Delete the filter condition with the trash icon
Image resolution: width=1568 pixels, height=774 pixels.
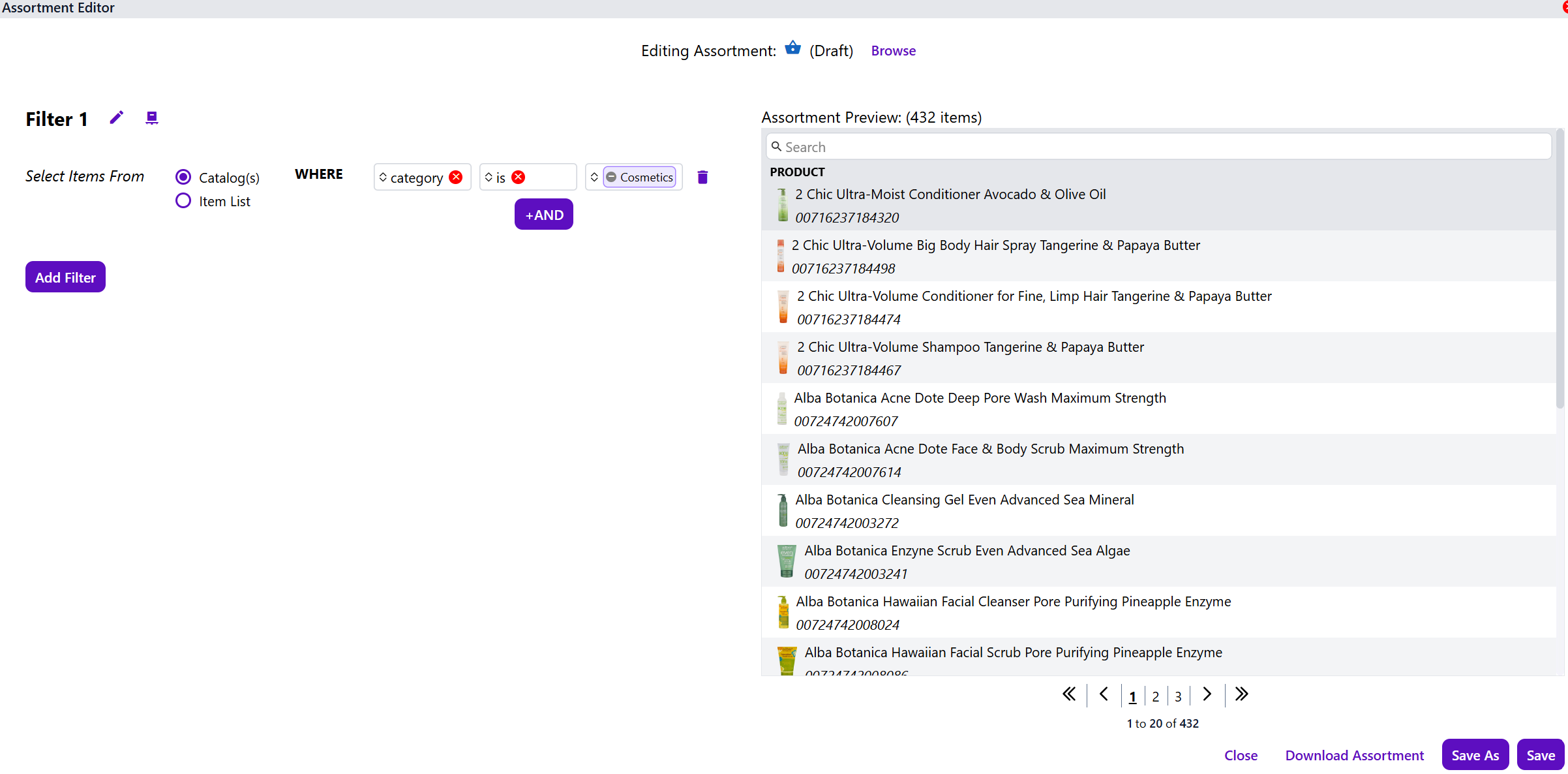[702, 177]
